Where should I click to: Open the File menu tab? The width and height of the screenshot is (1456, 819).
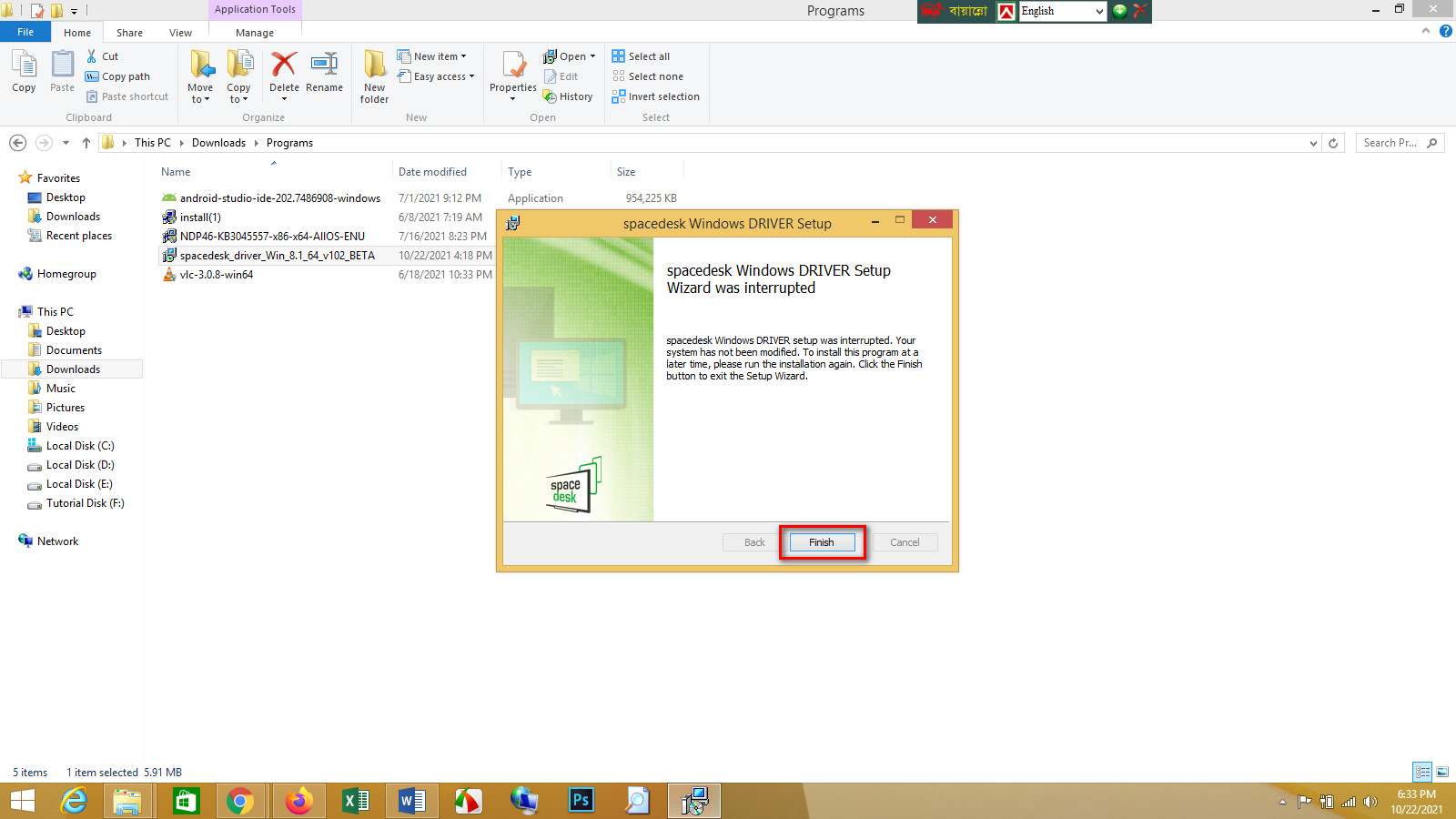[25, 32]
